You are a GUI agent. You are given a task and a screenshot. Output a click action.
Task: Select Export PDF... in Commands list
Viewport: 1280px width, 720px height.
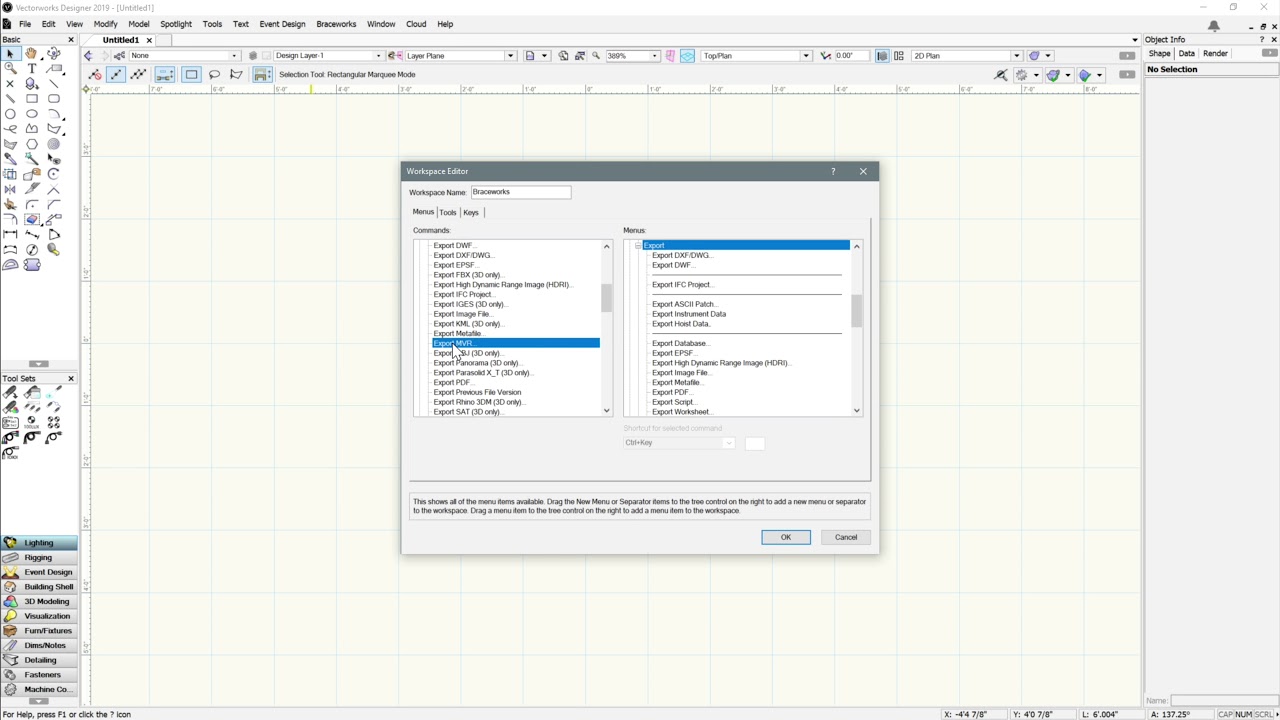coord(453,382)
